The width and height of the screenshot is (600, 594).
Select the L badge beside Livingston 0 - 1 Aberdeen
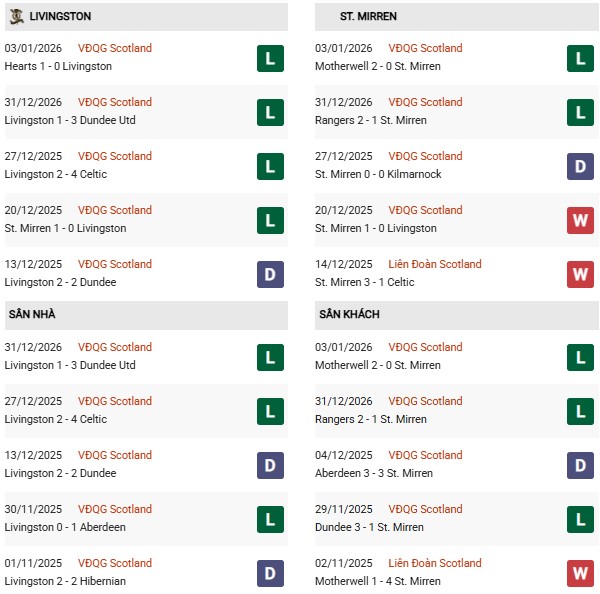tap(270, 519)
